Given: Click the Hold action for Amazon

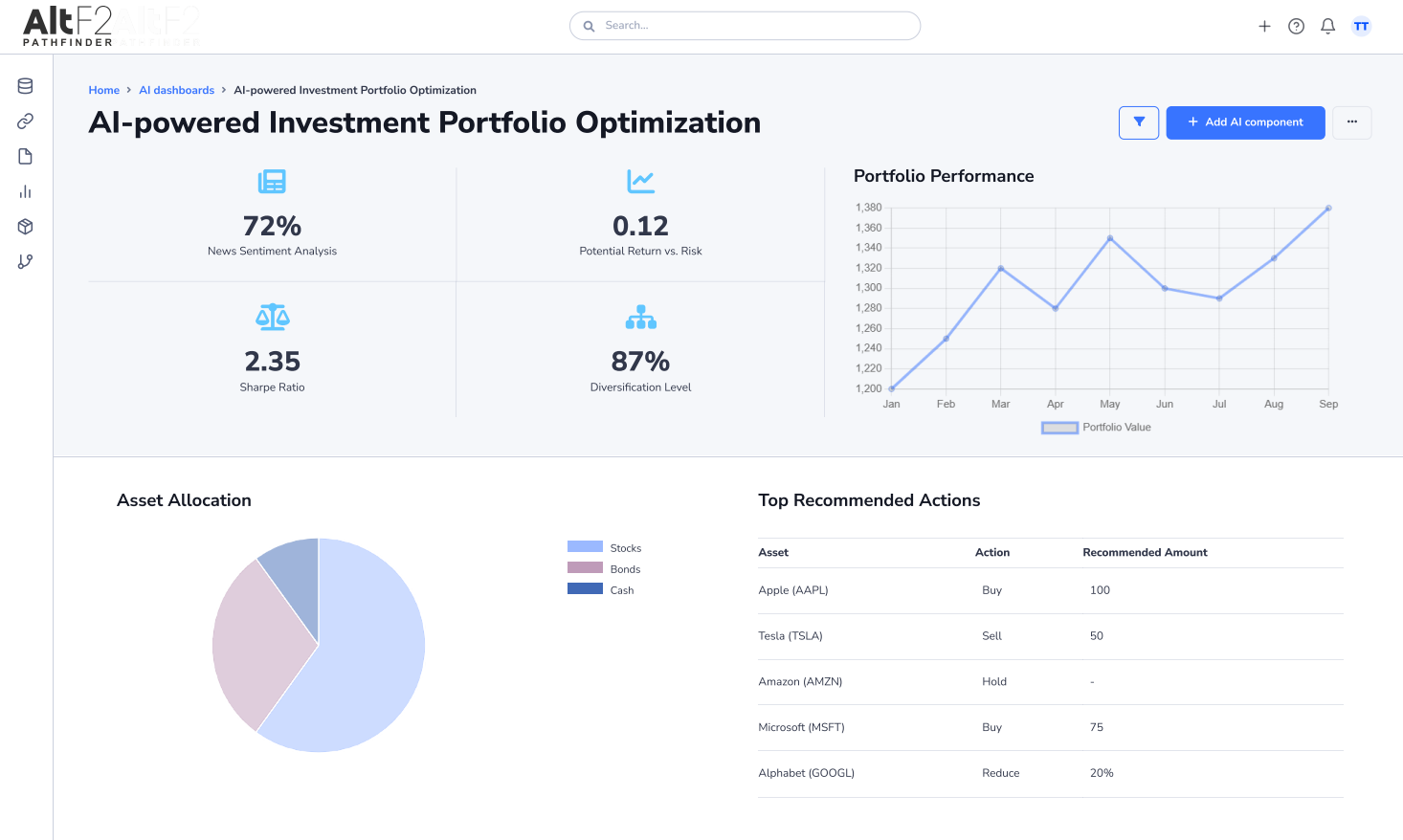Looking at the screenshot, I should pyautogui.click(x=994, y=682).
